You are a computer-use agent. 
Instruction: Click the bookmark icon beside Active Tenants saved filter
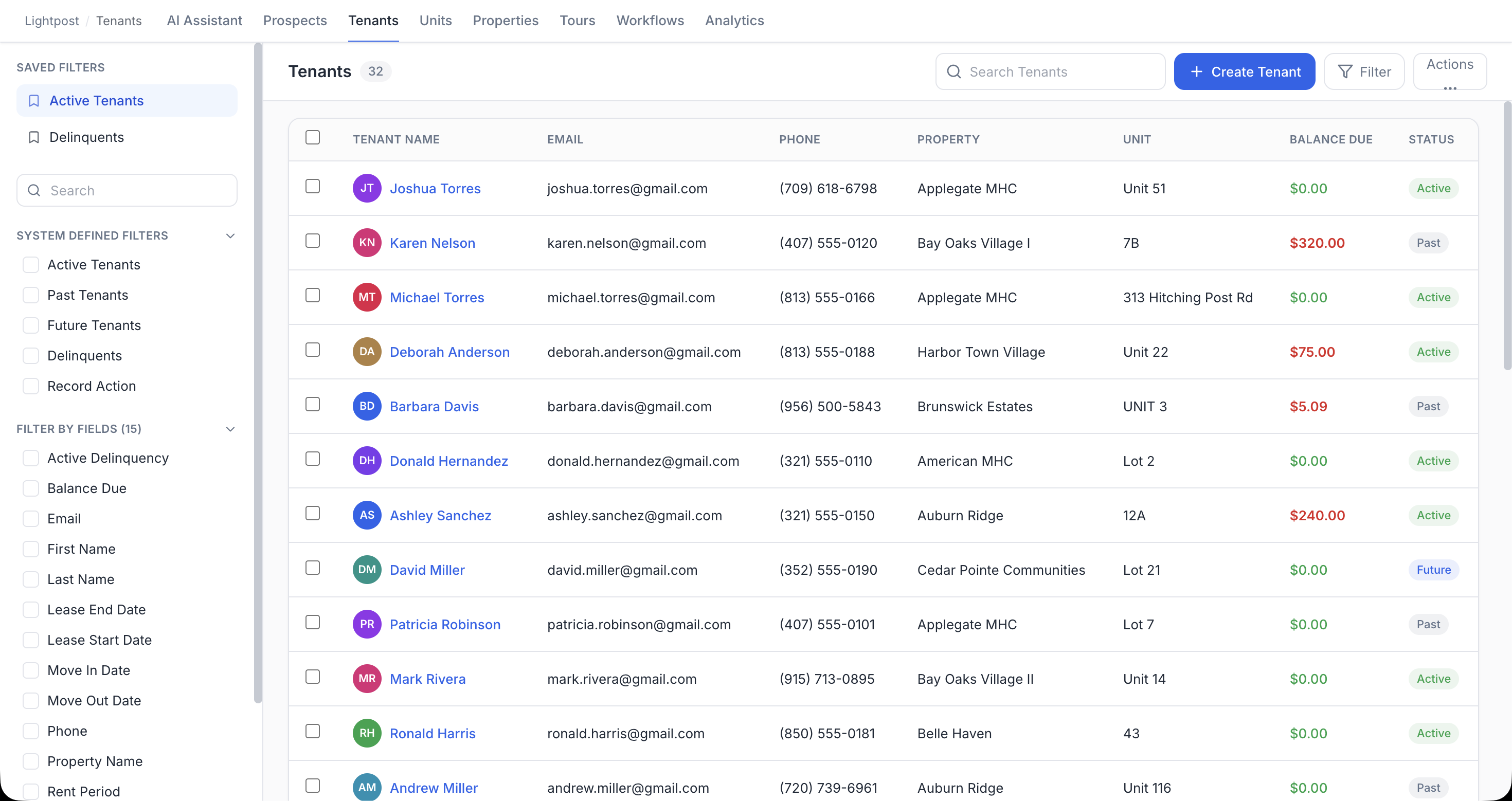tap(34, 101)
